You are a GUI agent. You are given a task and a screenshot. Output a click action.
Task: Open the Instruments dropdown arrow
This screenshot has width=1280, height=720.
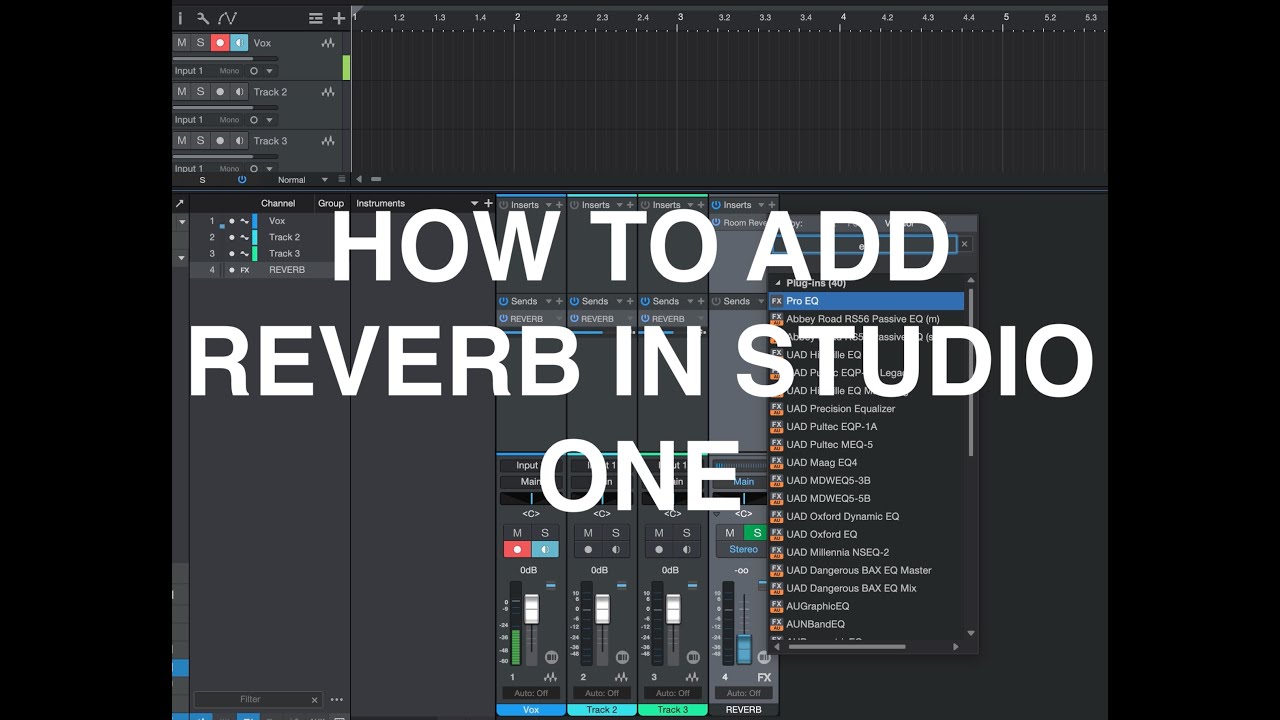(475, 203)
